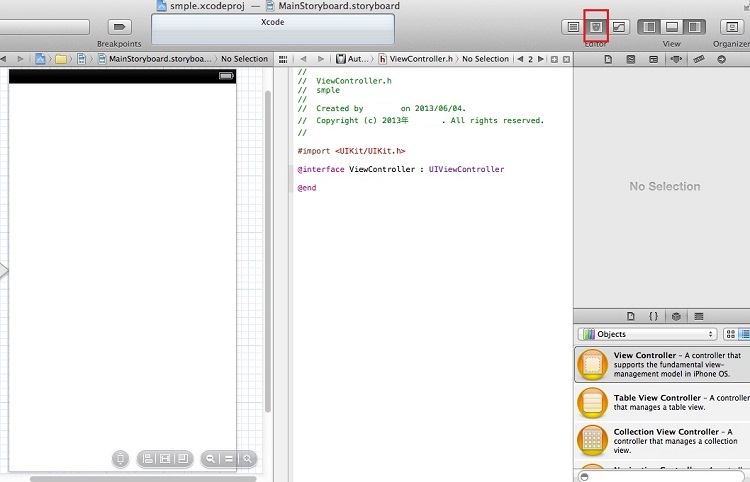Open the Objects library dropdown
Screen dimensions: 750x482
click(x=648, y=334)
